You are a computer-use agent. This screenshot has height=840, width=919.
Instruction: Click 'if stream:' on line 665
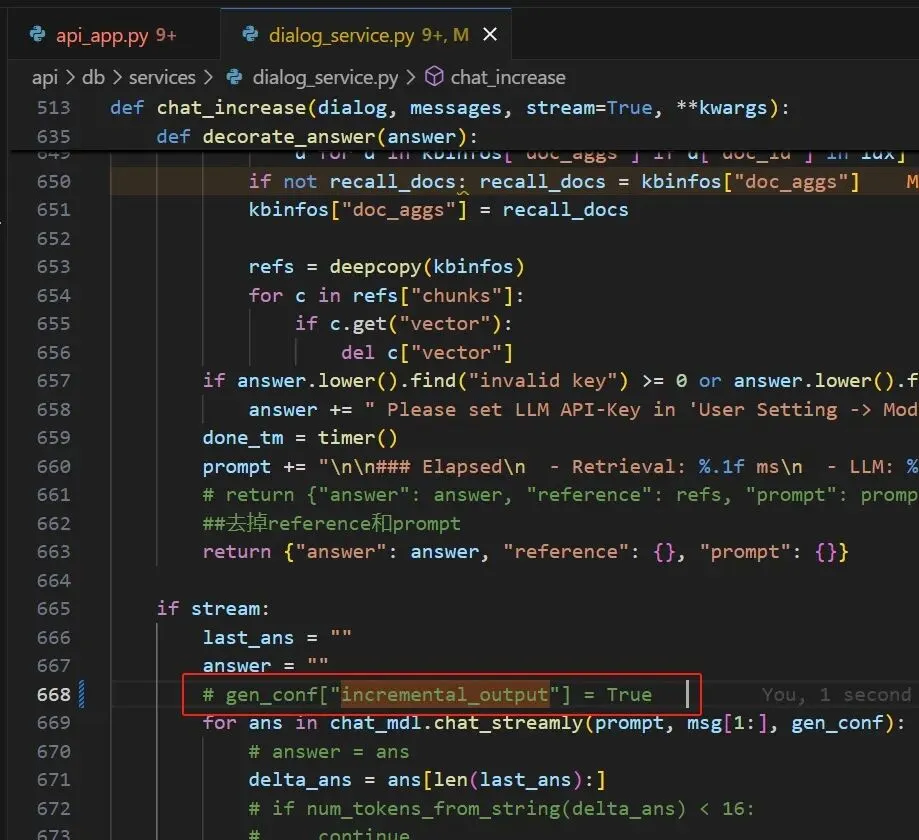click(x=213, y=608)
